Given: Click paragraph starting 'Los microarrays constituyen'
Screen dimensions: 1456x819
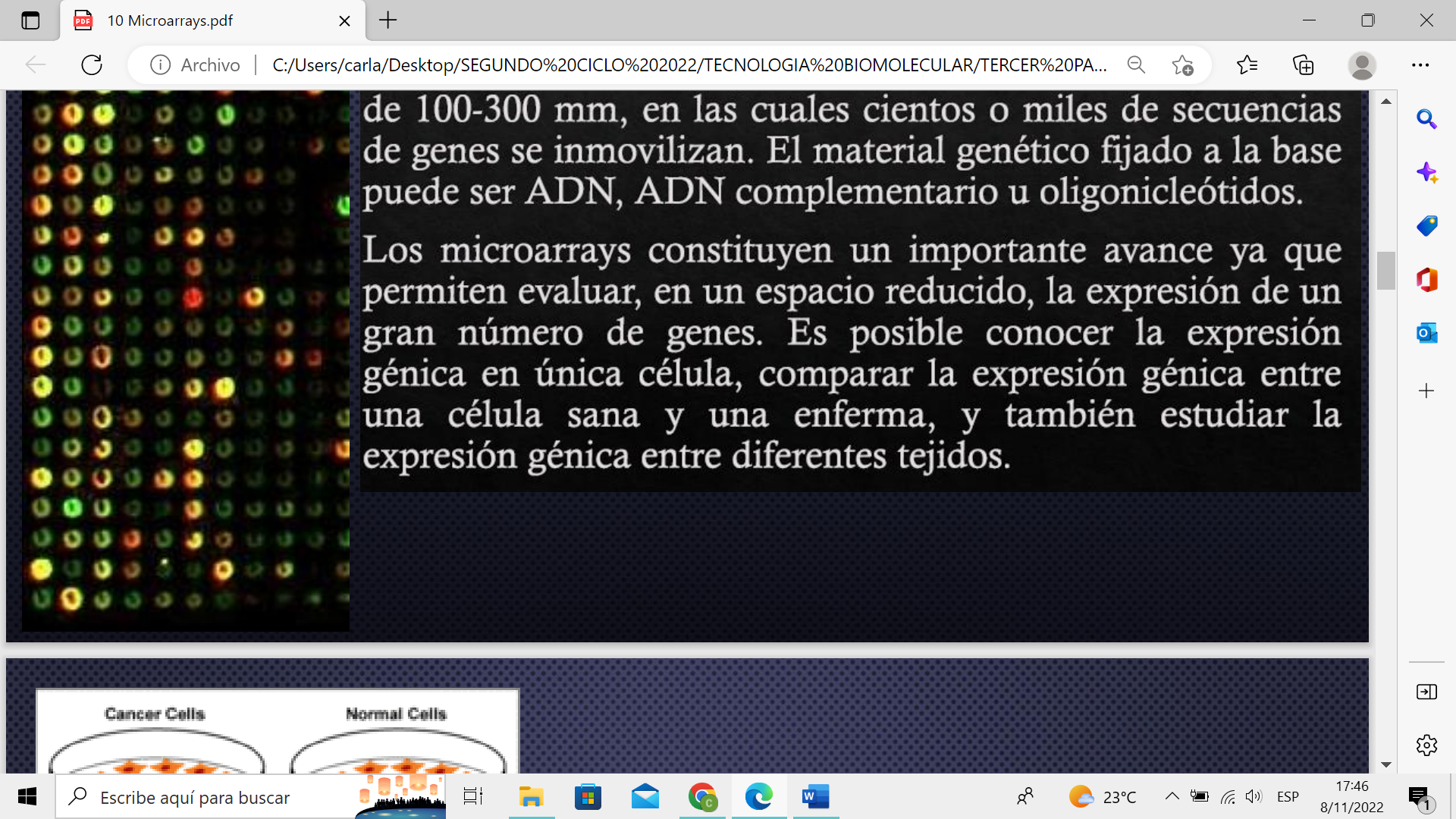Looking at the screenshot, I should [x=852, y=353].
